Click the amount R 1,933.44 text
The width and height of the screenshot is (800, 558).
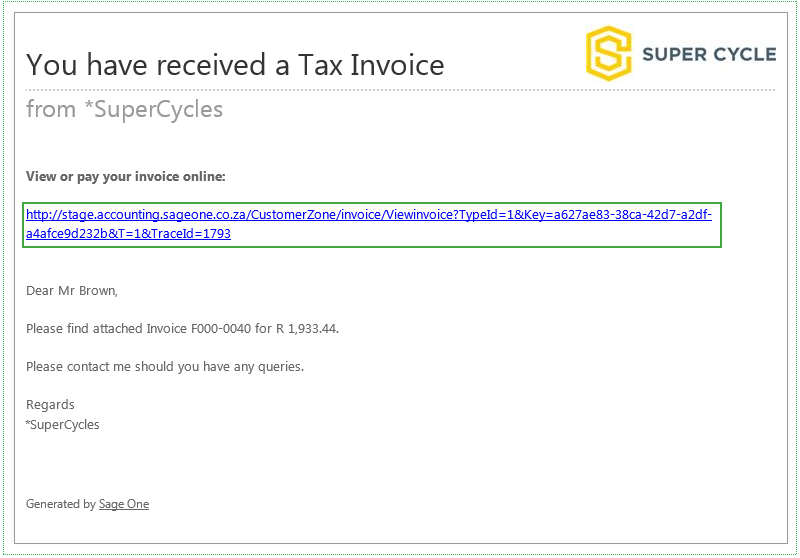pos(307,328)
